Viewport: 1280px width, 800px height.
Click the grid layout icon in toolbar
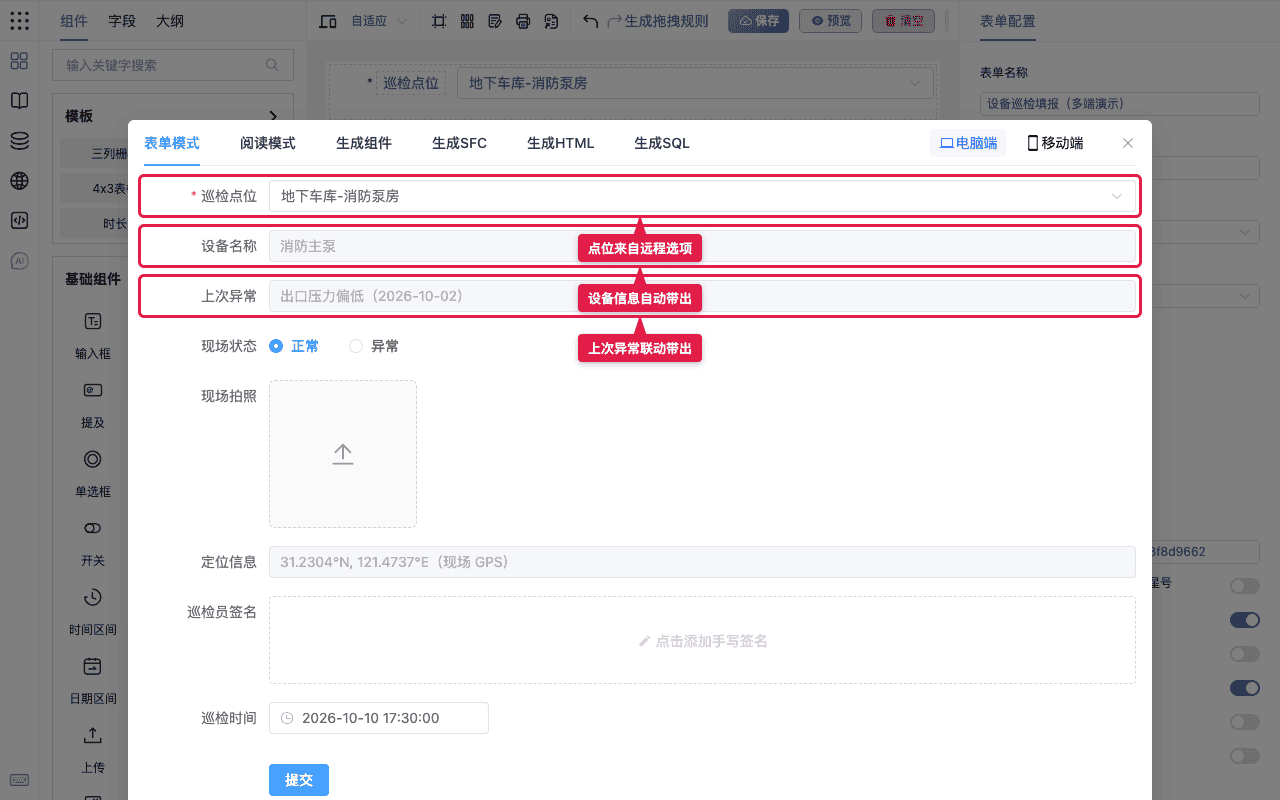[x=467, y=21]
